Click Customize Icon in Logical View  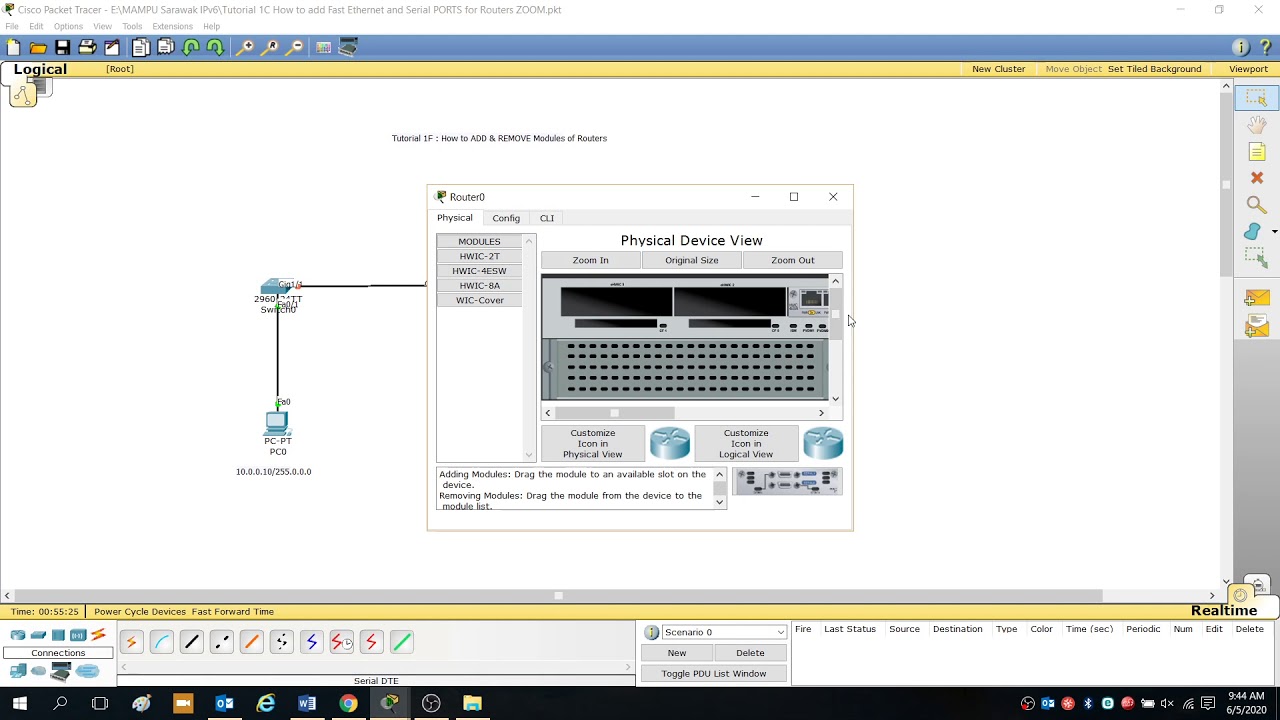[x=746, y=443]
